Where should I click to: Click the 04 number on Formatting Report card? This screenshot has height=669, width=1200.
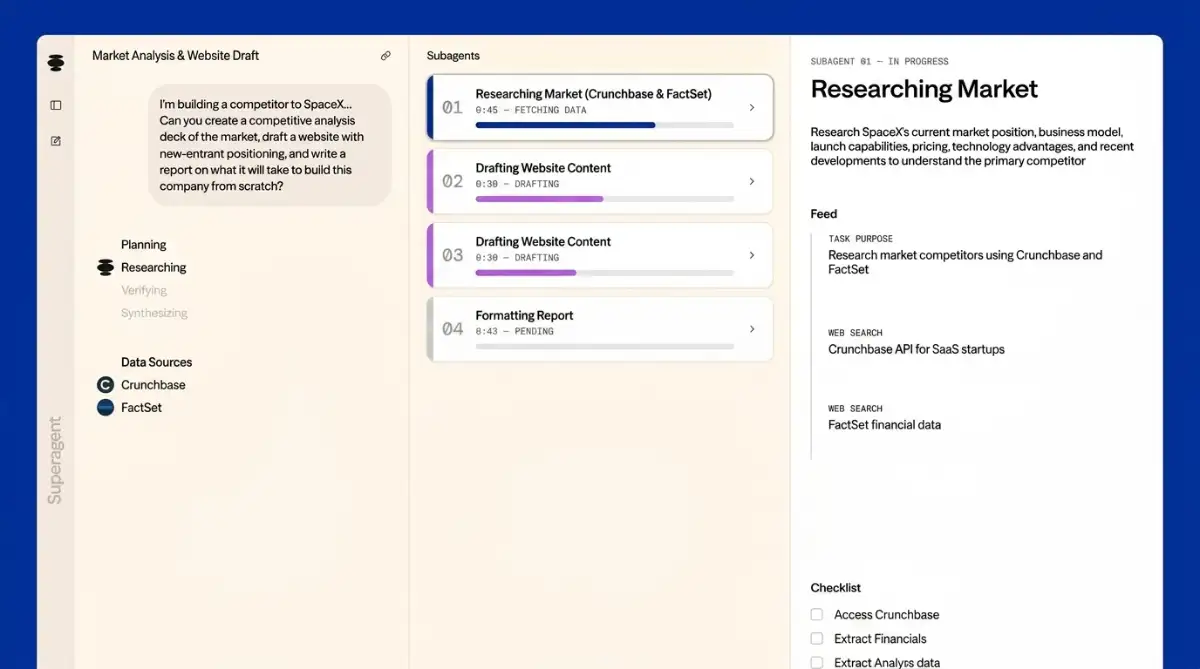[453, 329]
